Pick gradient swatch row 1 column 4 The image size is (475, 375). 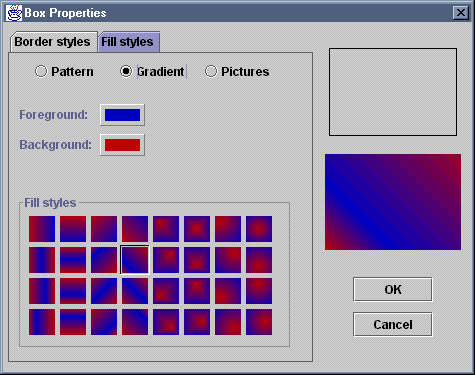pos(135,229)
